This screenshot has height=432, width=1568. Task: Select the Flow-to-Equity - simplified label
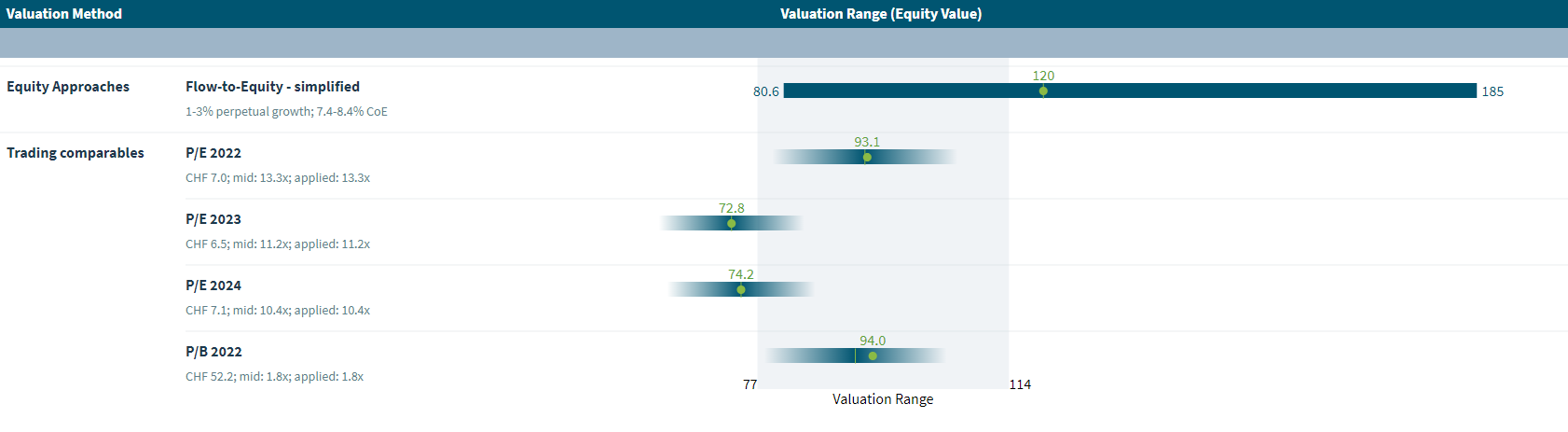point(272,87)
